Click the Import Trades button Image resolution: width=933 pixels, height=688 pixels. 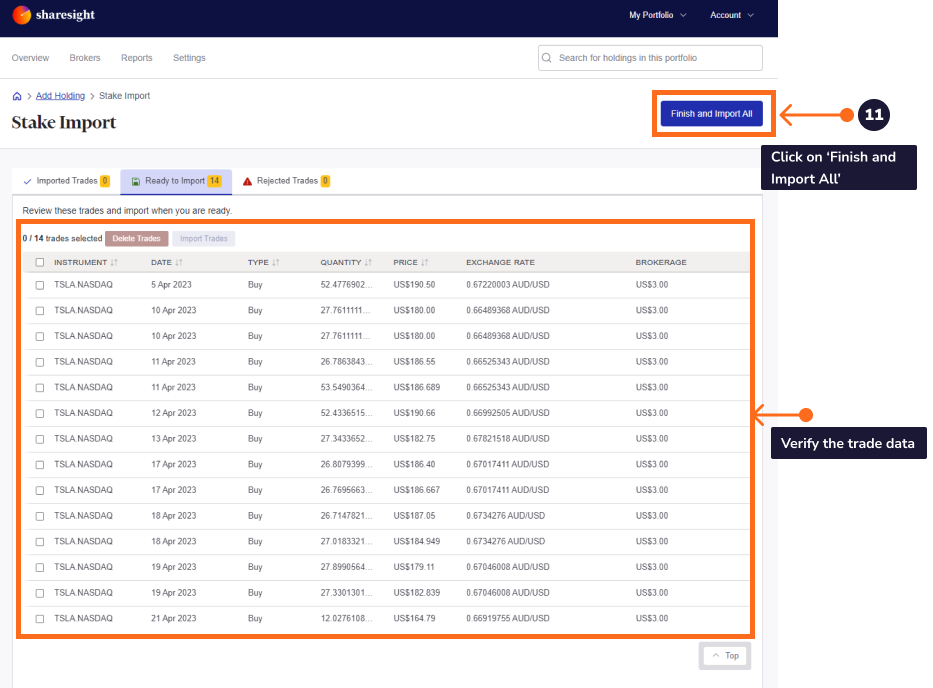point(203,239)
